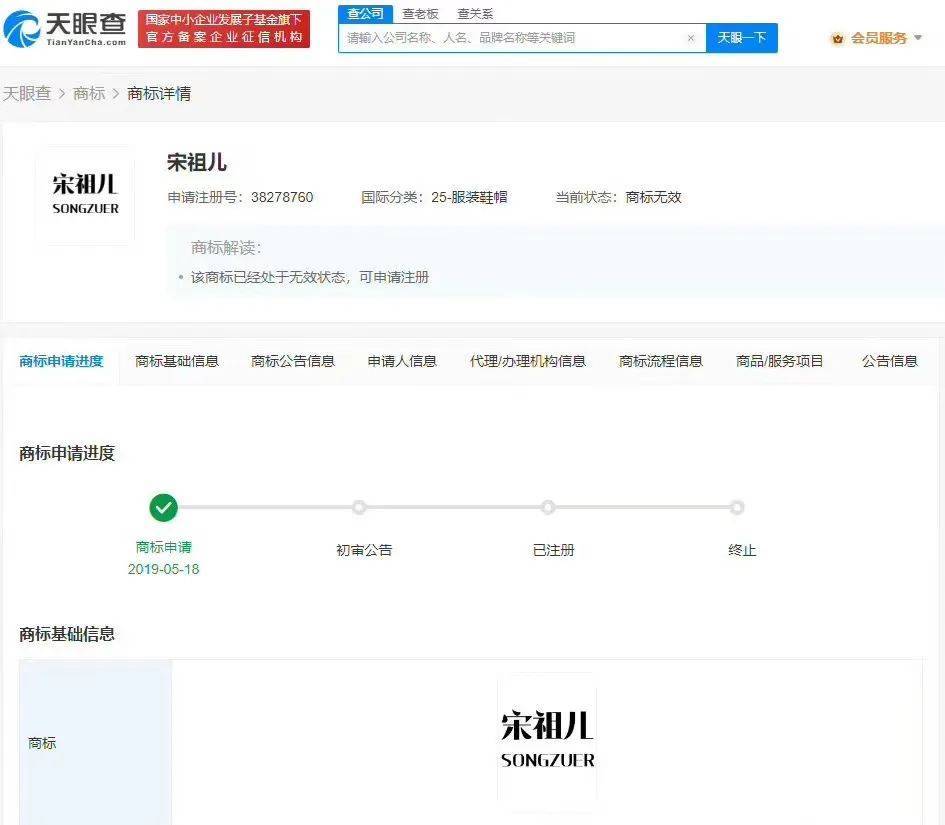
Task: View the 商标流程信息 tab
Action: [x=661, y=361]
